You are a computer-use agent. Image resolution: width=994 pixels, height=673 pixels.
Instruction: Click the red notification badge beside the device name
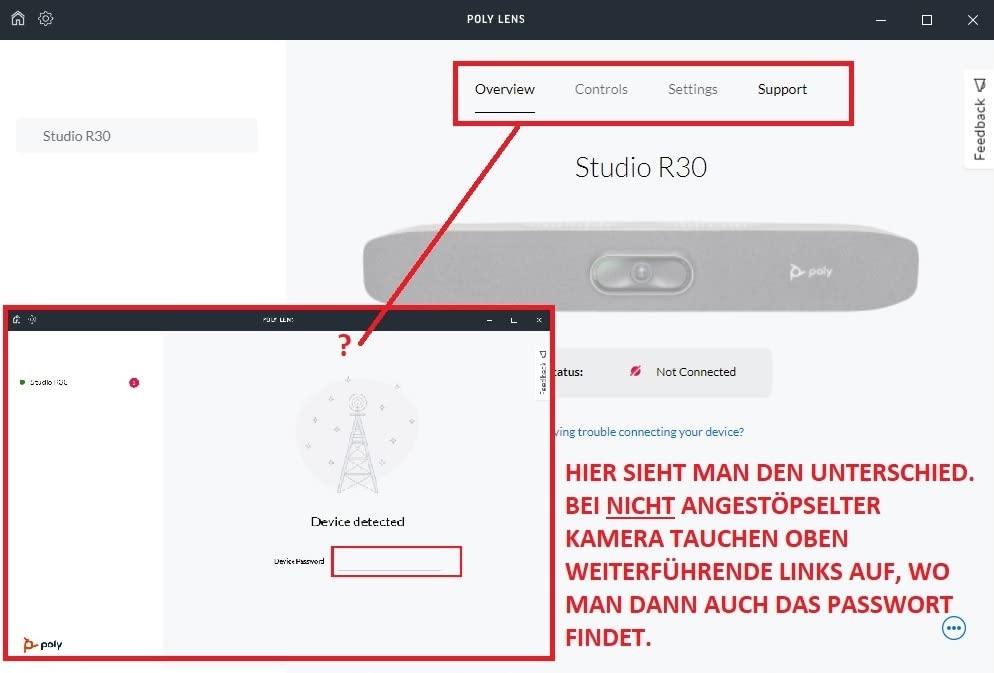tap(134, 382)
